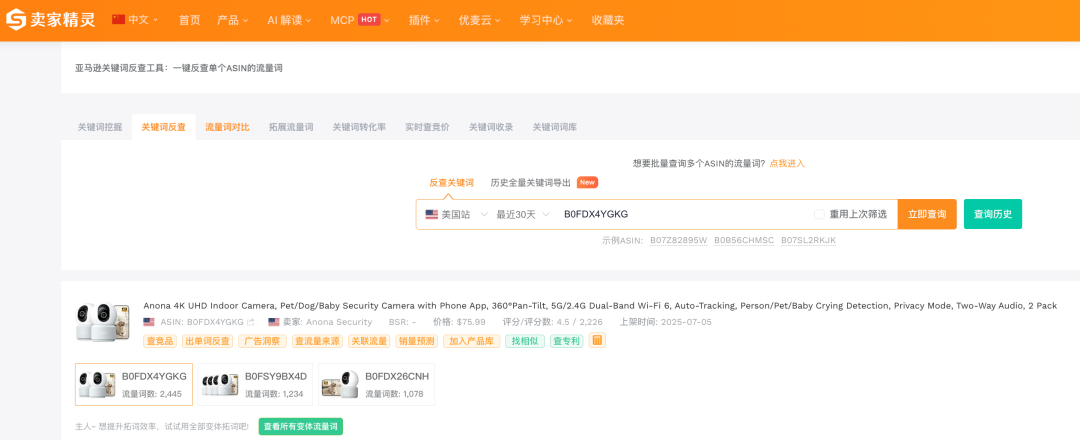Select variant card B0FDX4YGKG

click(134, 384)
